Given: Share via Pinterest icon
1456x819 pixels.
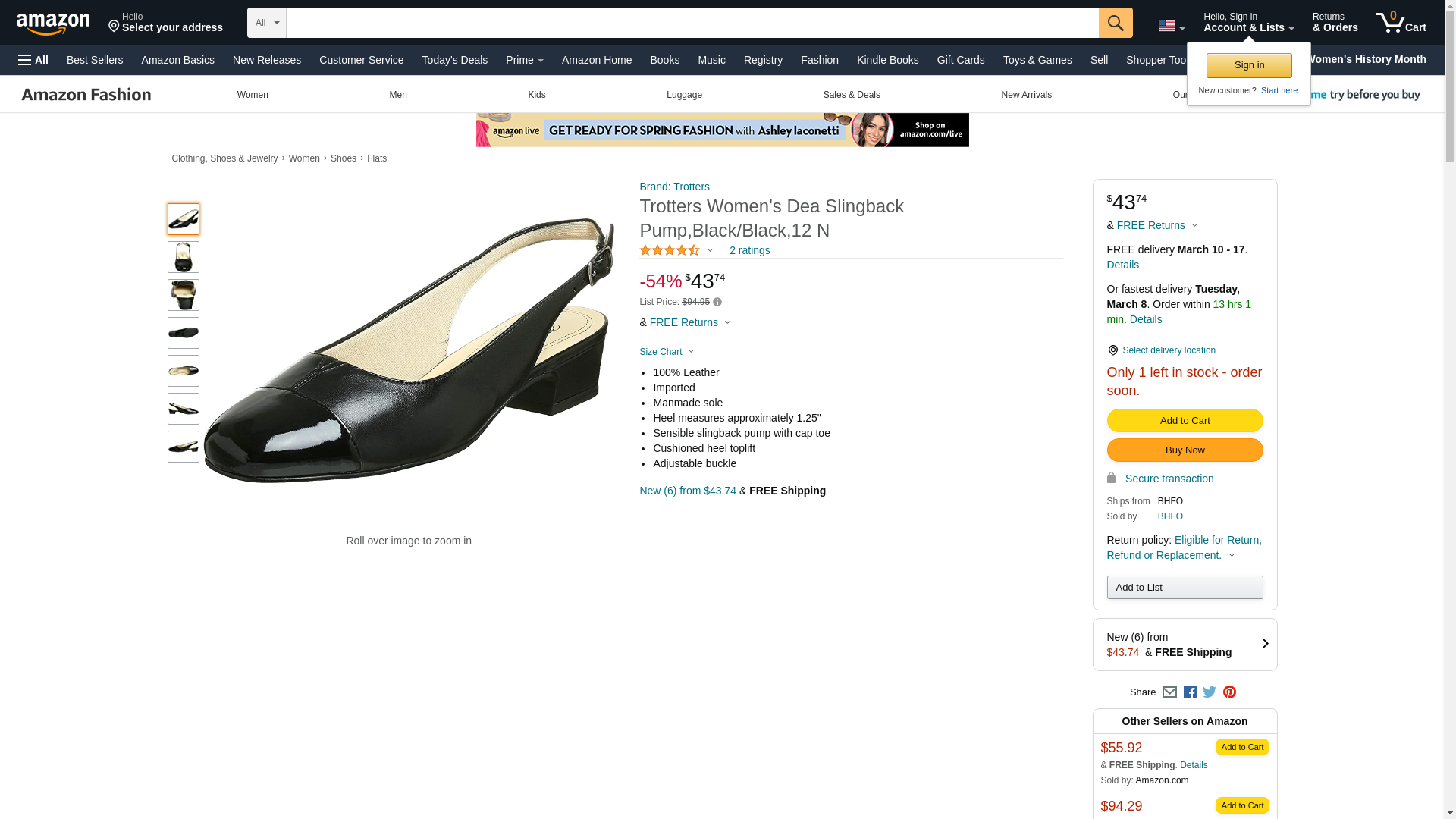Looking at the screenshot, I should coord(1229,692).
